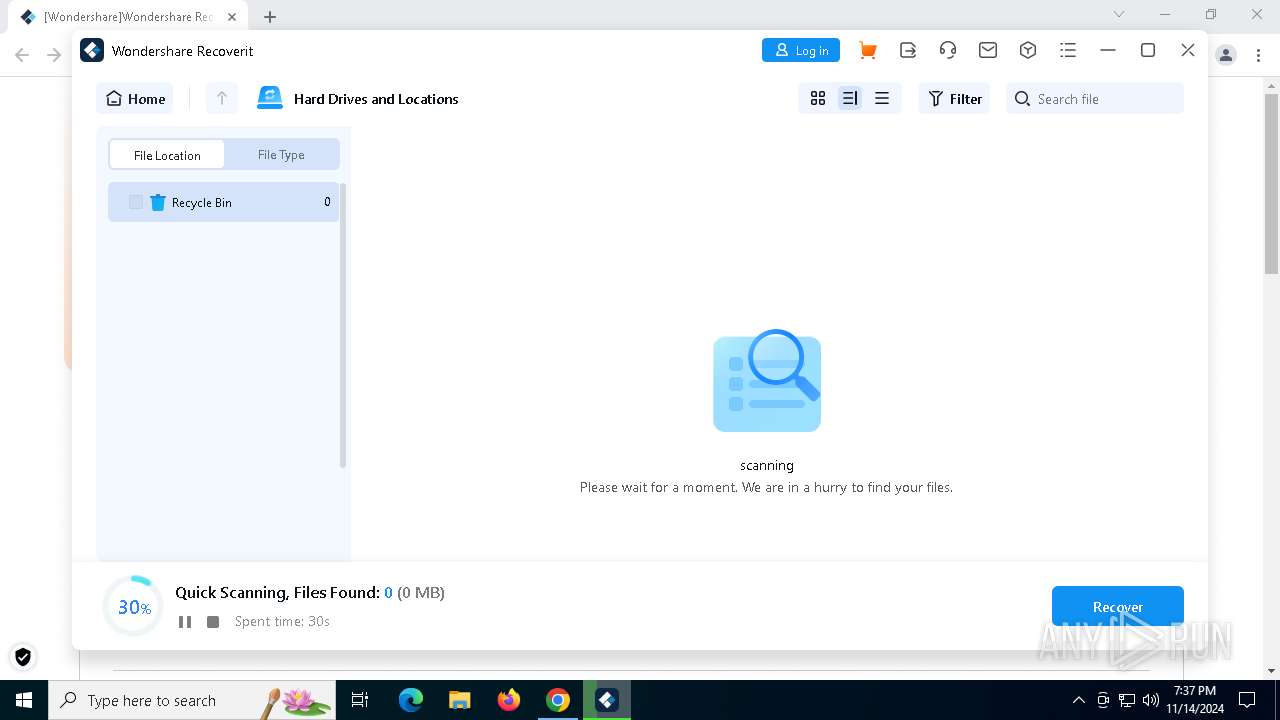Click the hexagon cube icon
This screenshot has width=1280, height=720.
[x=1028, y=50]
